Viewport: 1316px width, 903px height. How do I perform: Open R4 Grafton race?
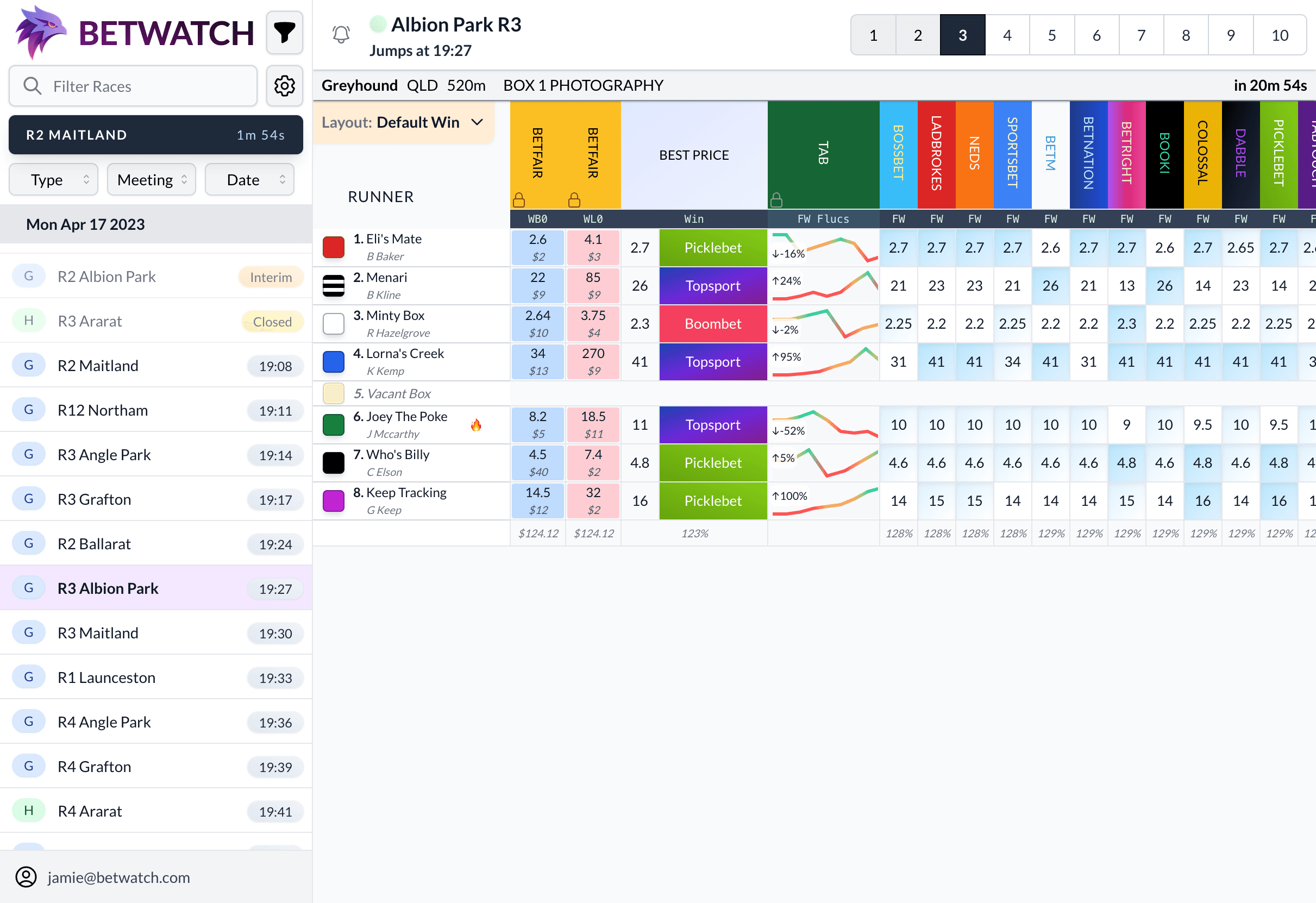tap(156, 767)
